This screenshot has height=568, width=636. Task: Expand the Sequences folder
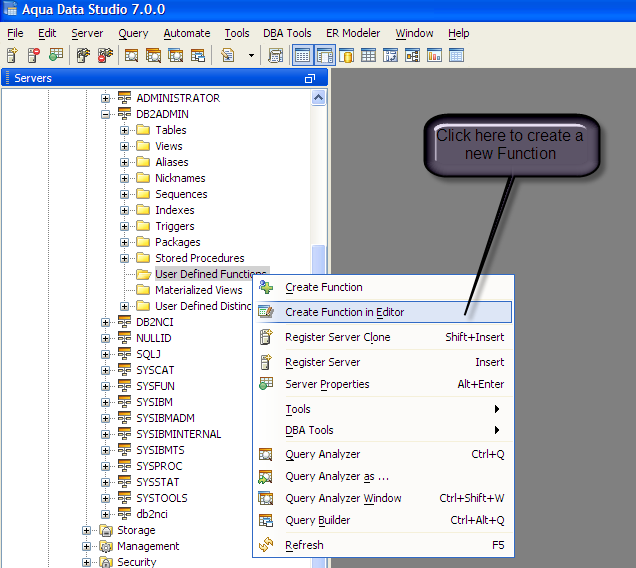125,194
